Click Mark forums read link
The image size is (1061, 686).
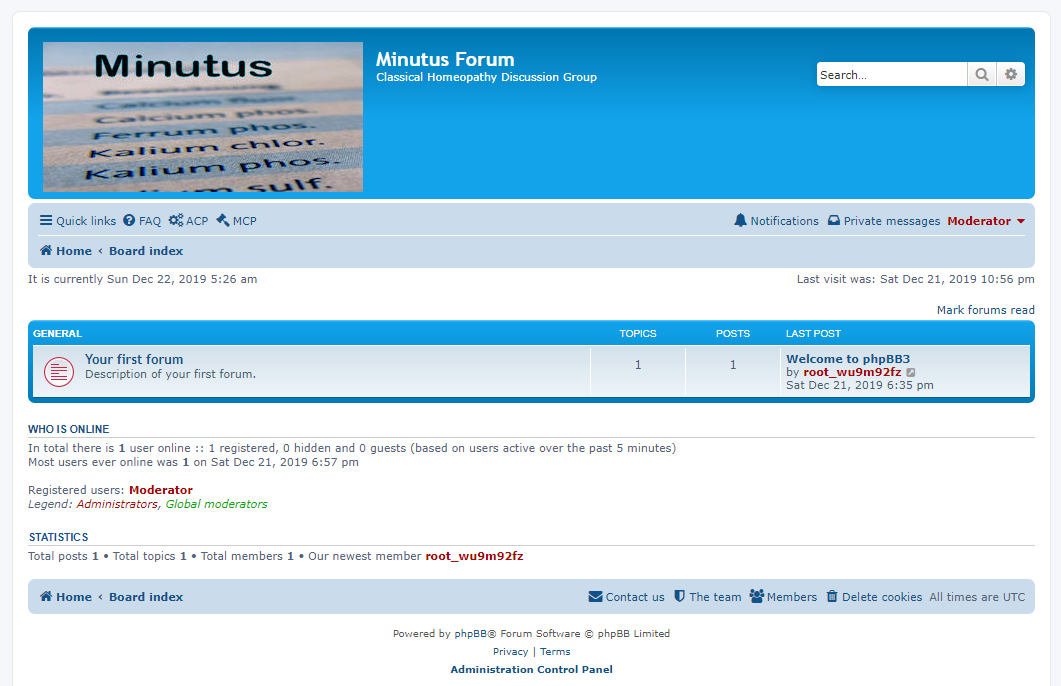pyautogui.click(x=985, y=310)
